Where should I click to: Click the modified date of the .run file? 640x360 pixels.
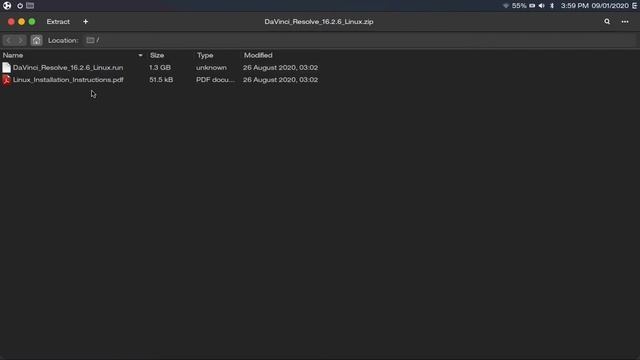pyautogui.click(x=280, y=67)
